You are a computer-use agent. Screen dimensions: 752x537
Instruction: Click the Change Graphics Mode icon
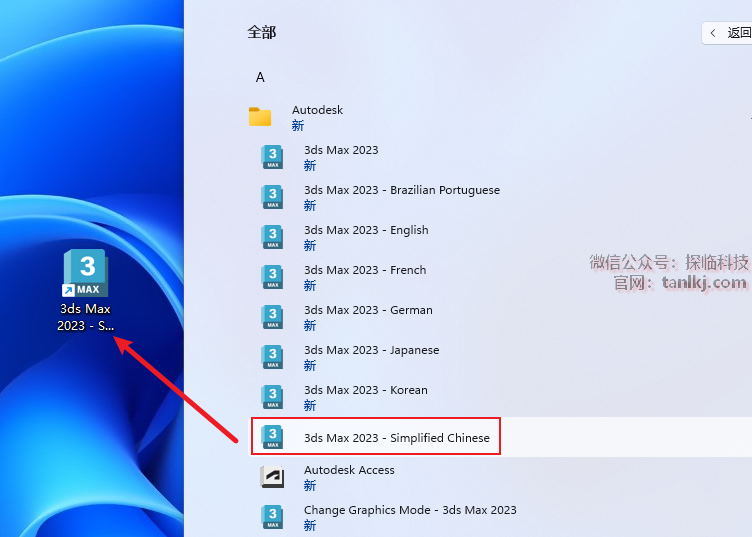pyautogui.click(x=272, y=517)
